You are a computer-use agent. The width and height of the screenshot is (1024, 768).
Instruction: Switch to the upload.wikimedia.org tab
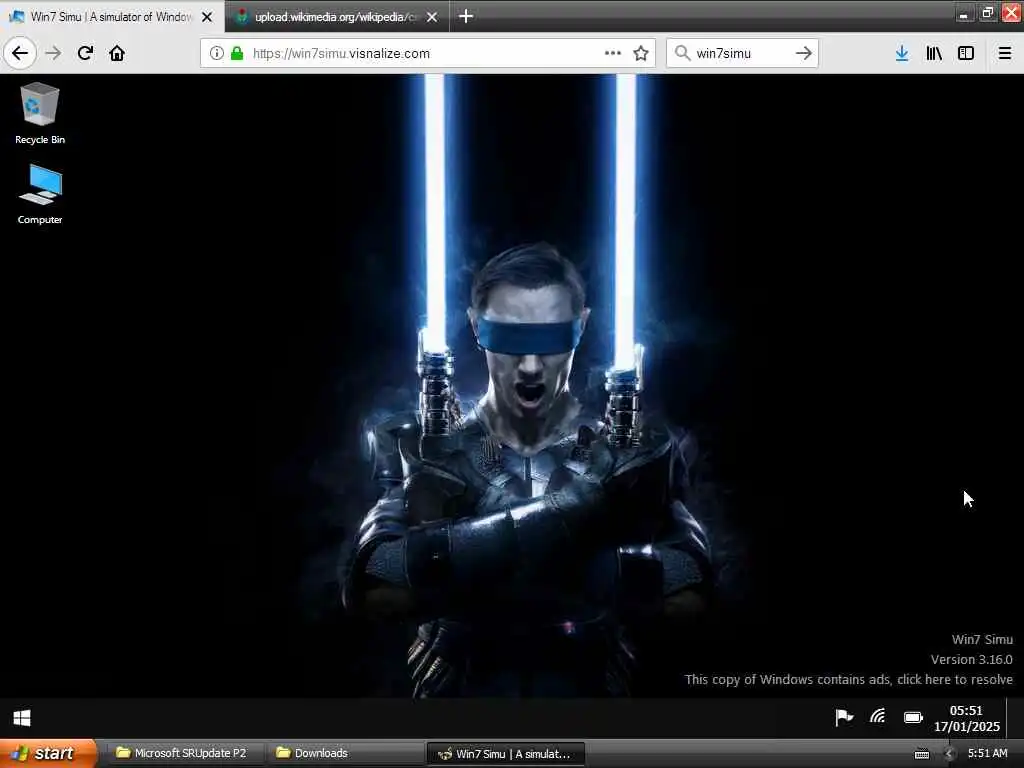(336, 16)
